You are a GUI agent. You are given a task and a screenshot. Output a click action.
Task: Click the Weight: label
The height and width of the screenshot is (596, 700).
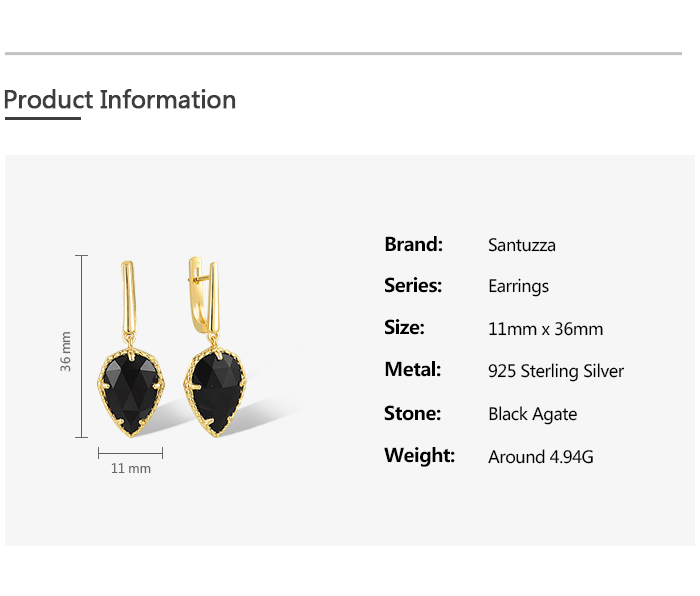(419, 456)
